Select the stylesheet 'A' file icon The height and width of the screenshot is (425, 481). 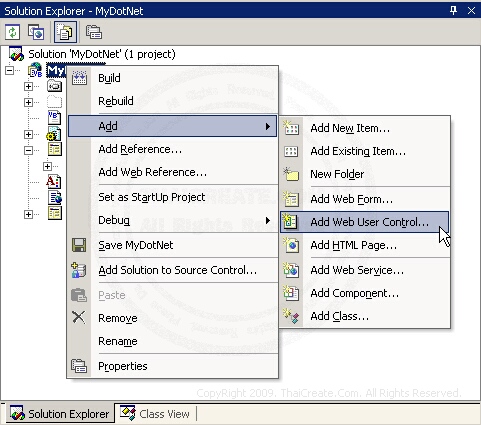click(x=54, y=182)
